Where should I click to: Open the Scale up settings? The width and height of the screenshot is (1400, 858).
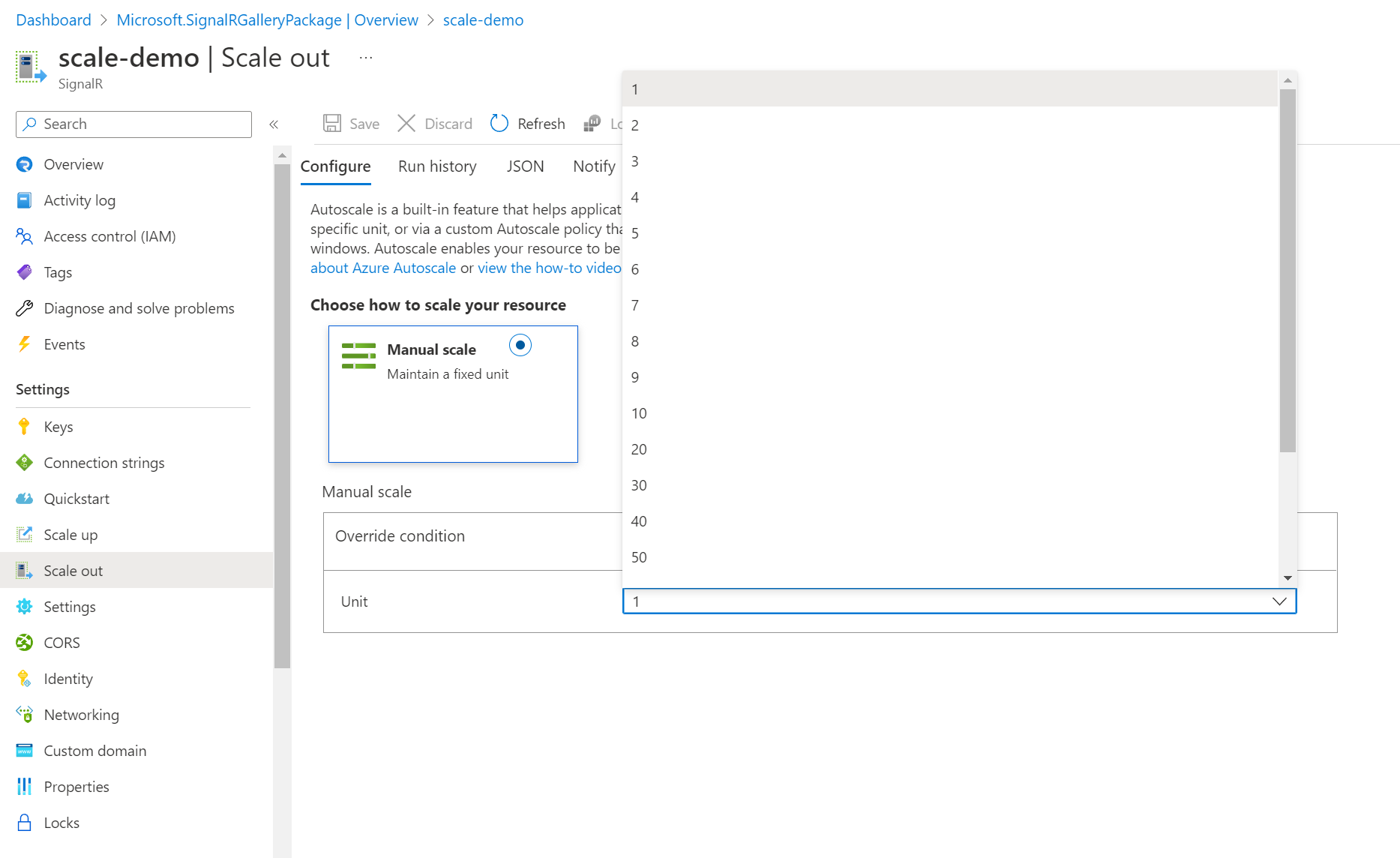click(x=70, y=534)
